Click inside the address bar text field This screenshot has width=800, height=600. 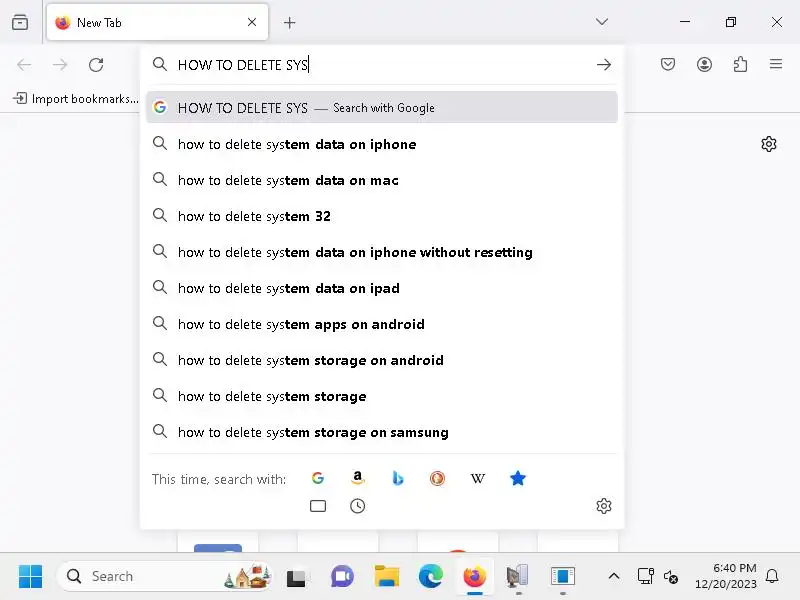[x=383, y=65]
